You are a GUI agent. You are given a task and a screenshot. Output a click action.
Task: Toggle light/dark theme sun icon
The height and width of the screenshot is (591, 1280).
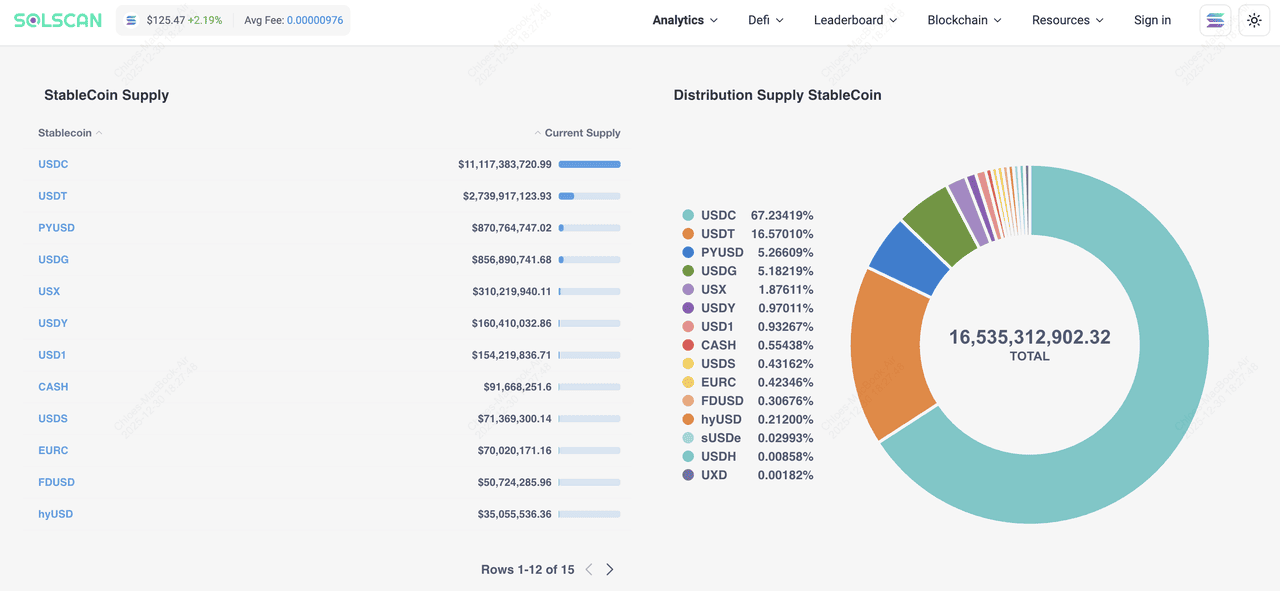tap(1254, 20)
